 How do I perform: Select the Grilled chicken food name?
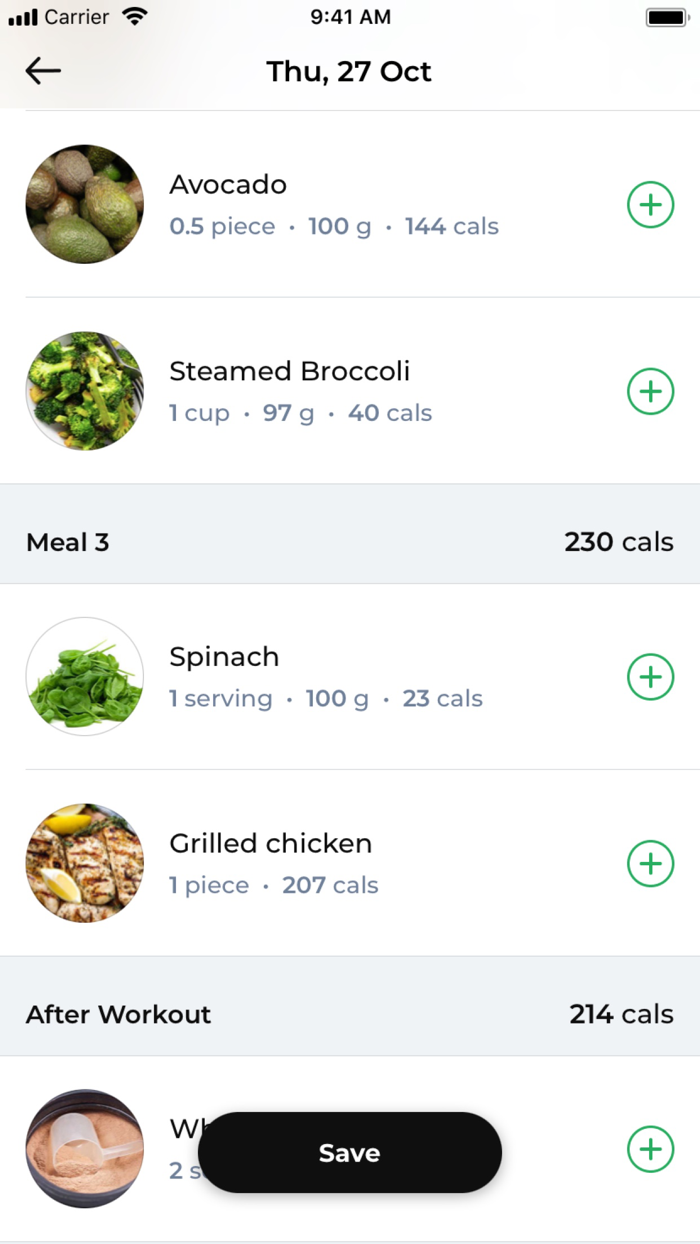point(270,843)
